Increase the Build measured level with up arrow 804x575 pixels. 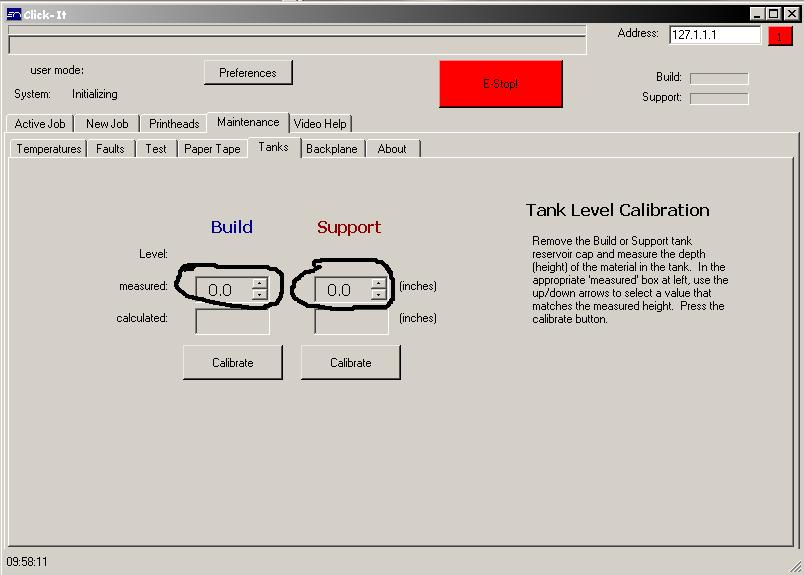click(260, 284)
